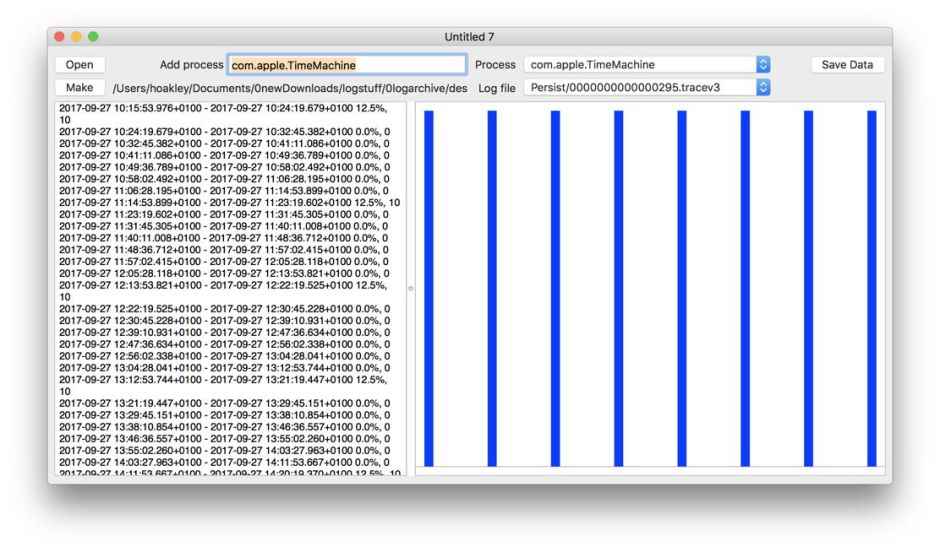Click the green zoom window button
Screen dimensions: 940x552
coord(93,37)
